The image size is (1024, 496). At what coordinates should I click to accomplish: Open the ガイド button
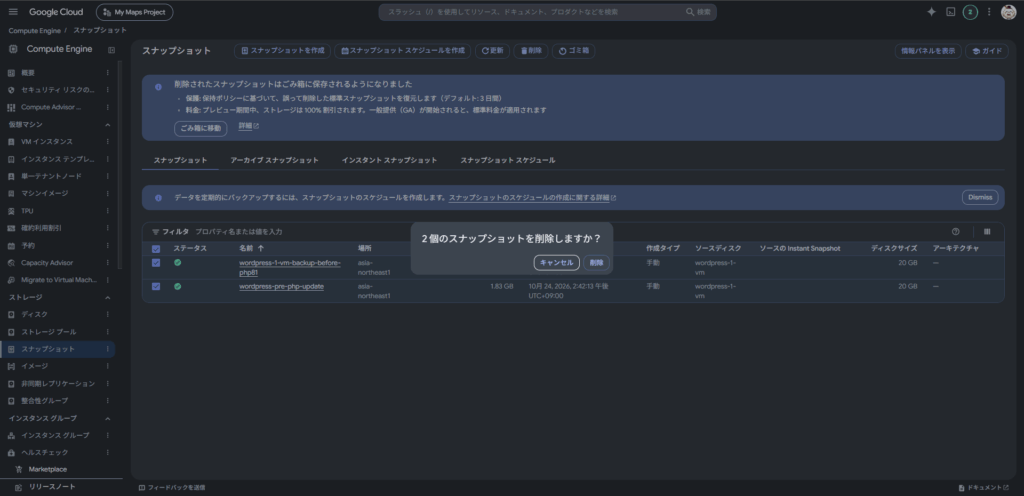[986, 51]
